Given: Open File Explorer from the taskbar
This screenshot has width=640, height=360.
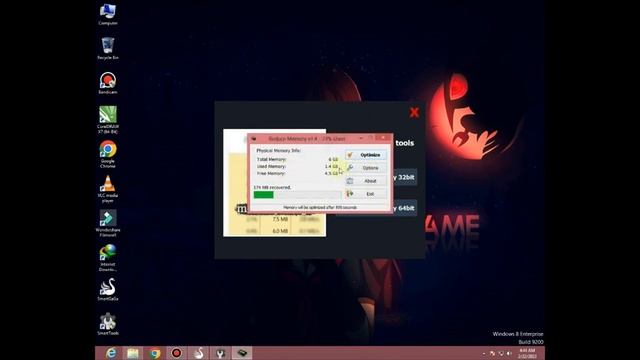Looking at the screenshot, I should (133, 353).
